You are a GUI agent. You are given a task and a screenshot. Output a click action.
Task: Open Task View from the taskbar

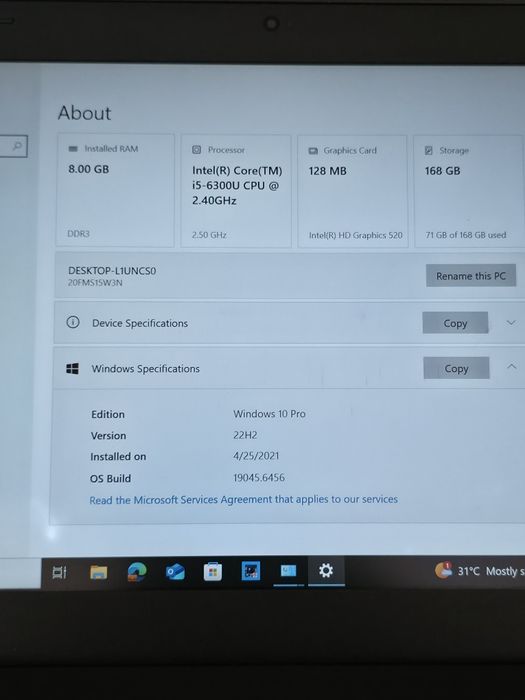coord(59,572)
